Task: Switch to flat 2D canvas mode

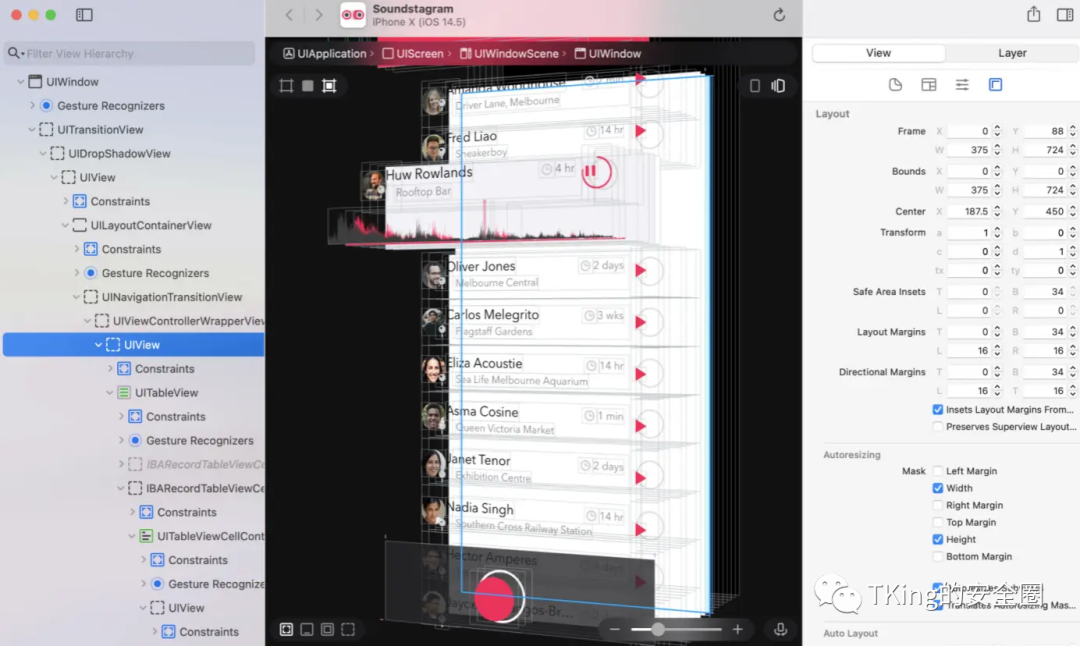Action: pyautogui.click(x=755, y=85)
